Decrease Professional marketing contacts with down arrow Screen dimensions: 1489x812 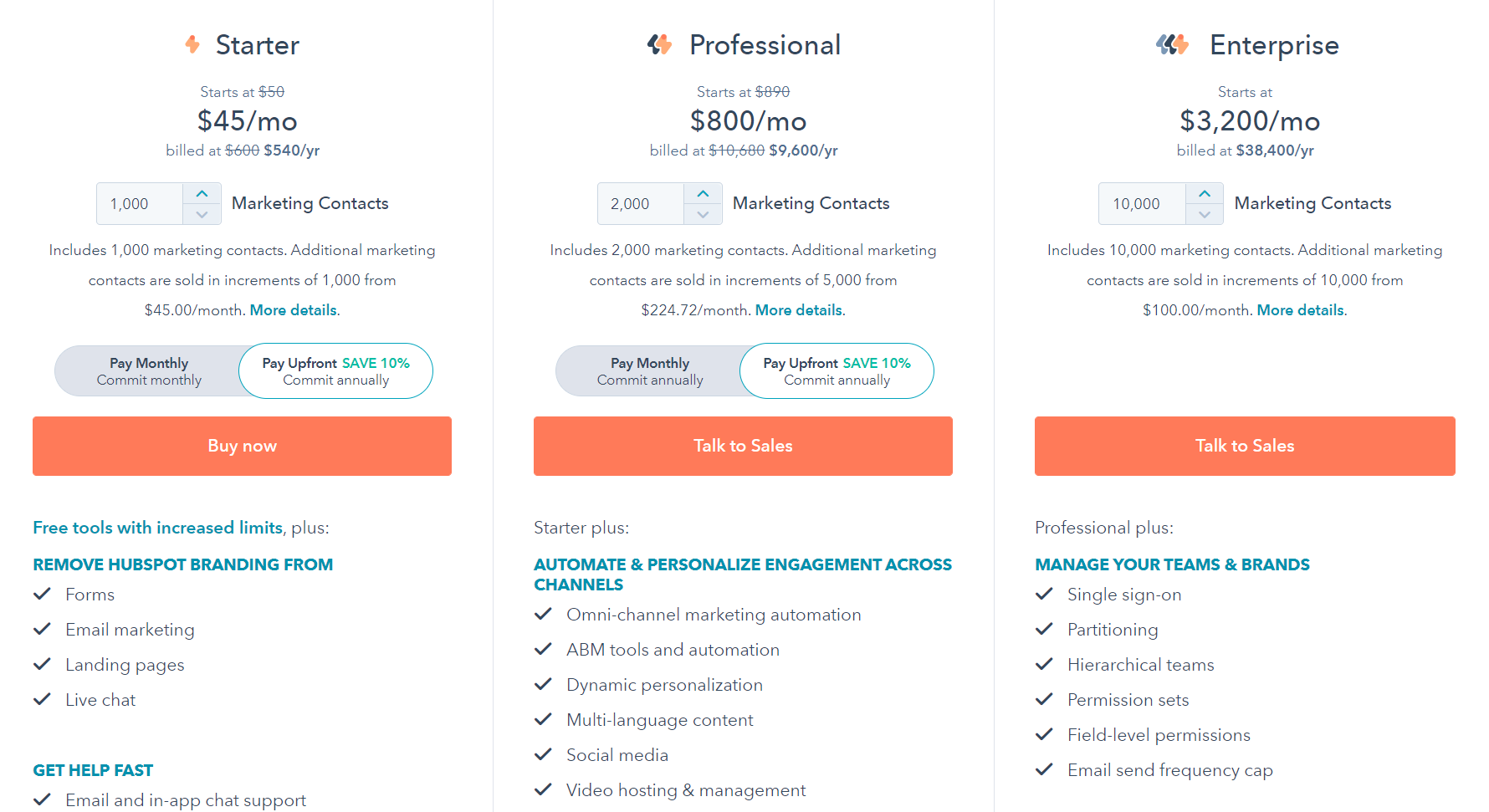pyautogui.click(x=703, y=214)
